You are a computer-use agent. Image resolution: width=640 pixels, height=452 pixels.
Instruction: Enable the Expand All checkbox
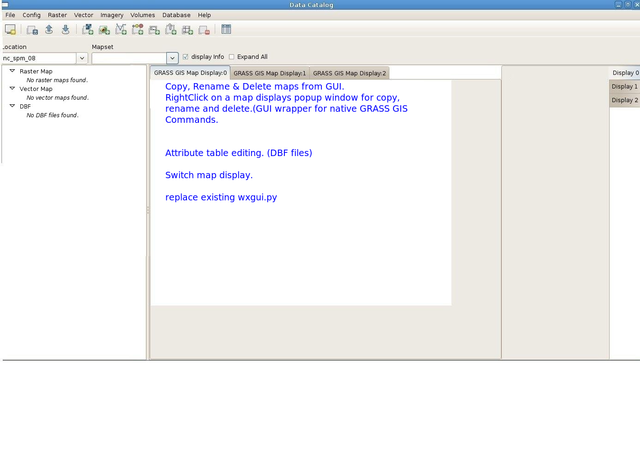232,57
